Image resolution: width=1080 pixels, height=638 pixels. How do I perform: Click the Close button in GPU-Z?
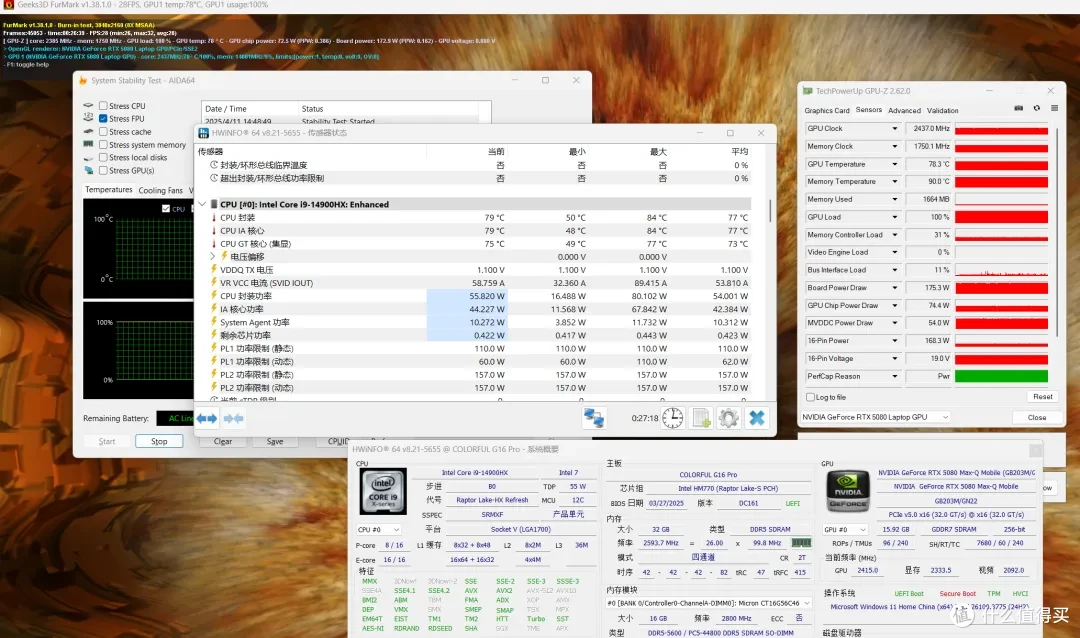click(x=1037, y=417)
